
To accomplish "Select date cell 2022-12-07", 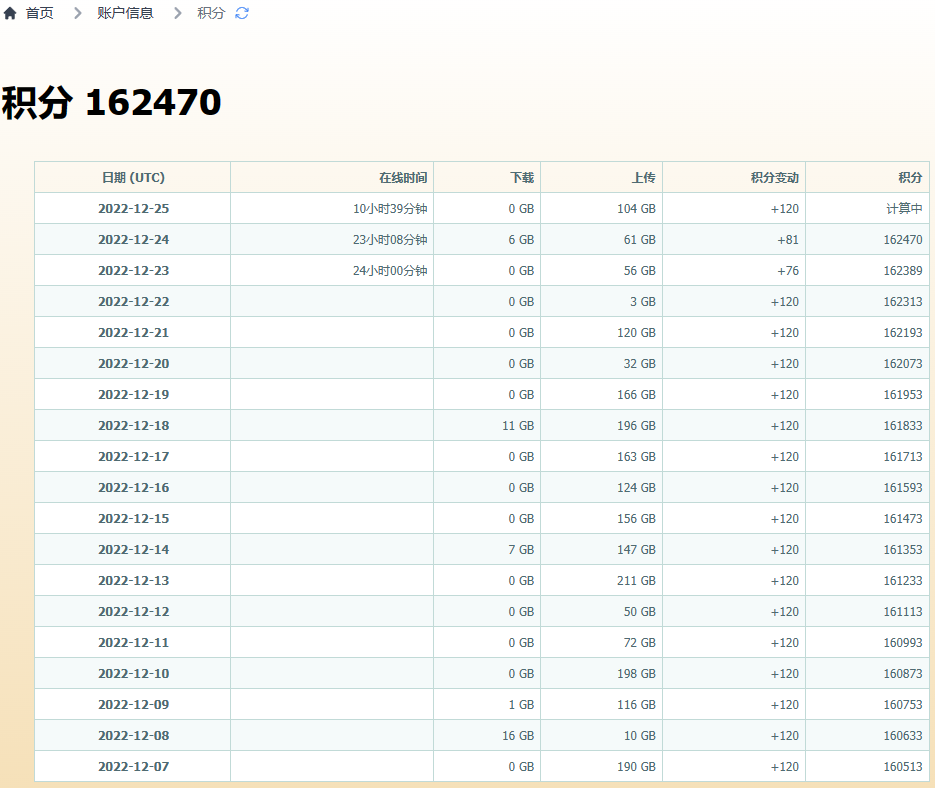I will coord(134,767).
